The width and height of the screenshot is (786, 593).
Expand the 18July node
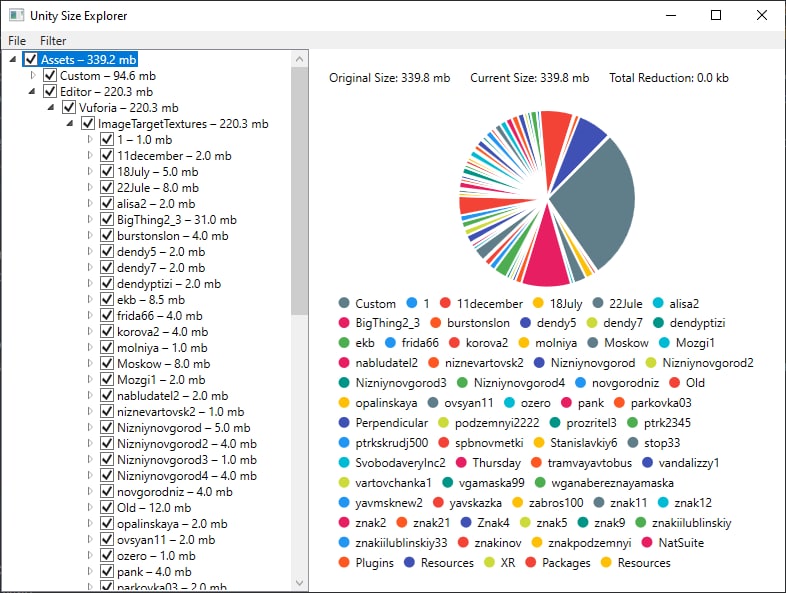pyautogui.click(x=90, y=171)
